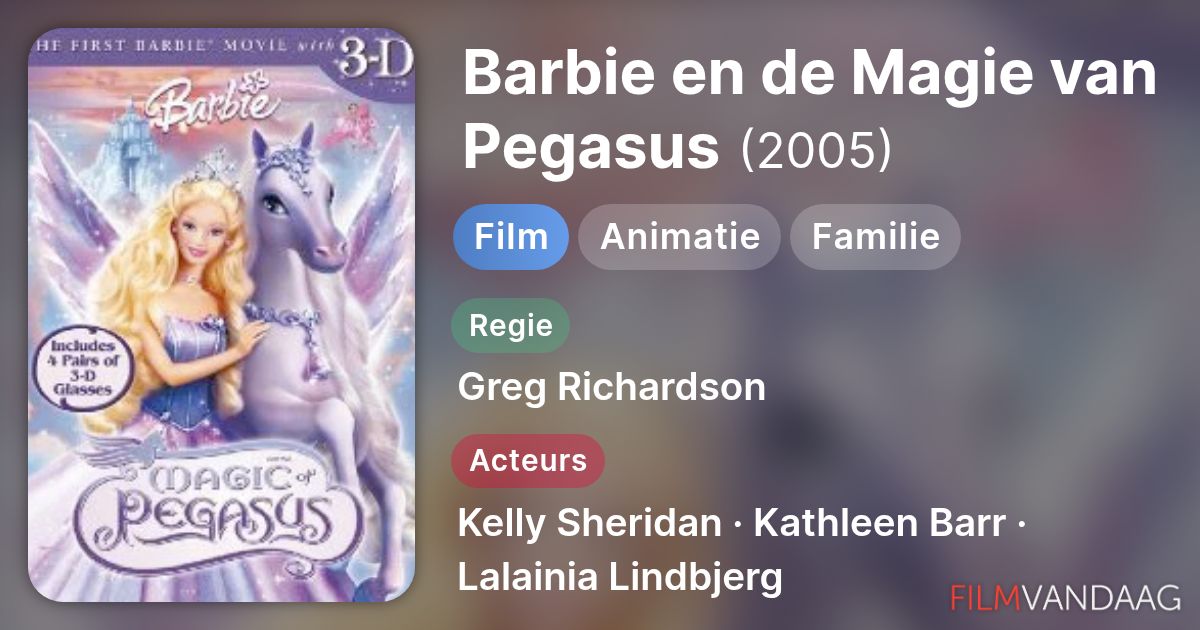The height and width of the screenshot is (630, 1200).
Task: Open actor Kelly Sheridan's page
Action: [589, 523]
